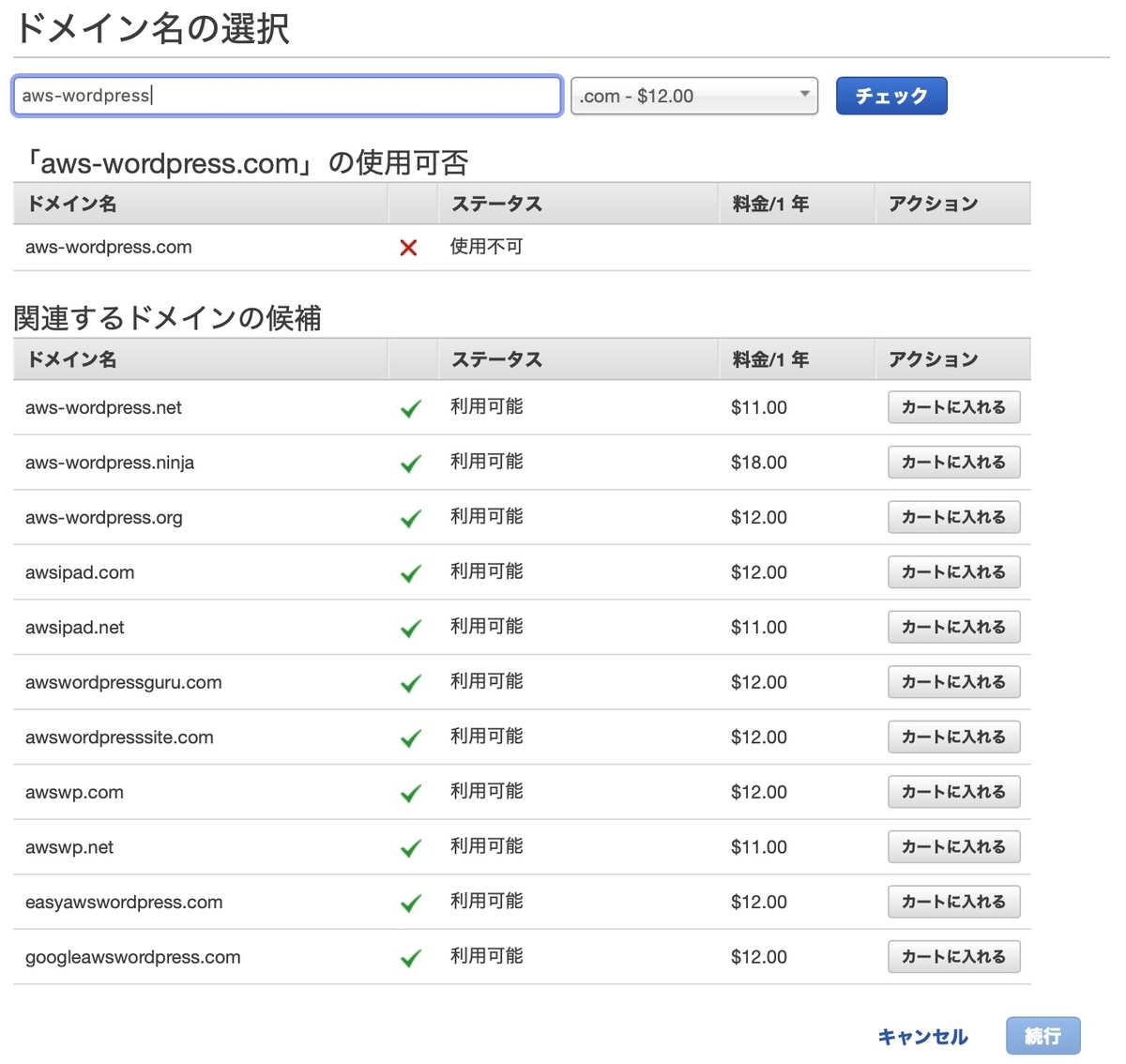Add awswordpressguru.com to cart
Screen dimensions: 1126x1064
click(x=953, y=682)
